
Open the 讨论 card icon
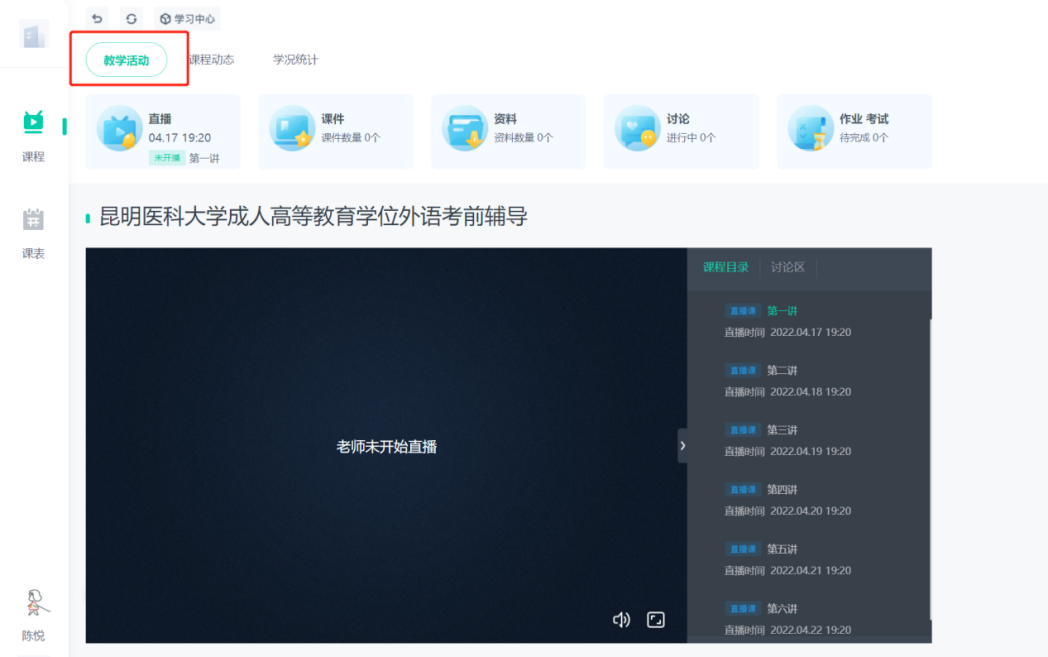(637, 128)
